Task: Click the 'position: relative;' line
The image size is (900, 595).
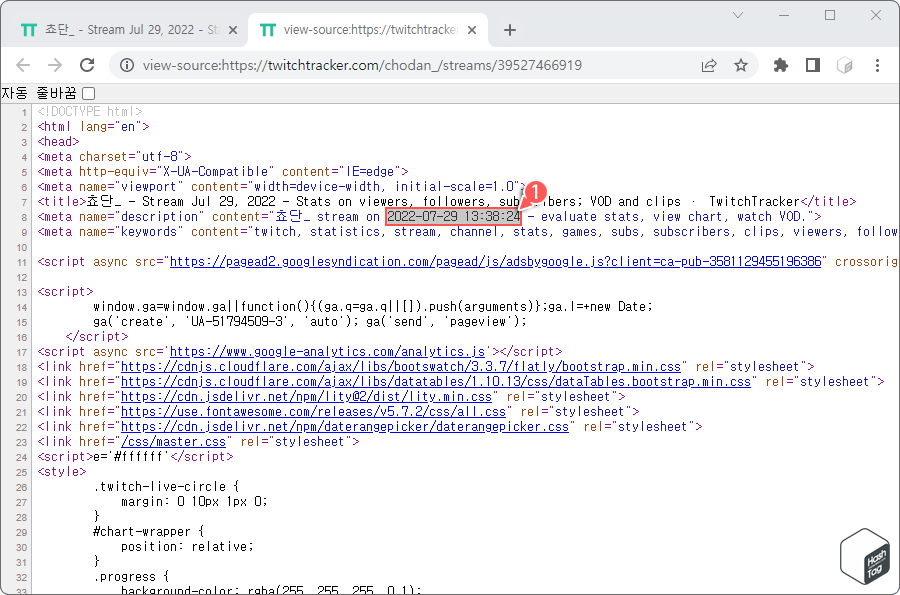Action: tap(187, 547)
